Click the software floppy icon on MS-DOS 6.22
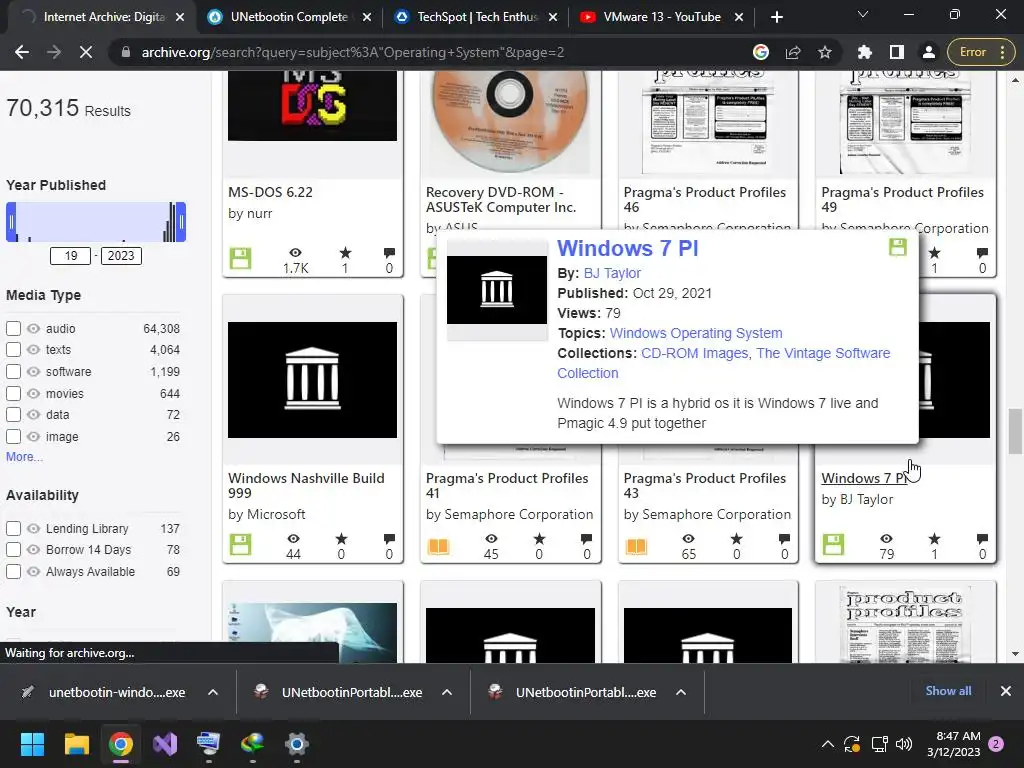1024x768 pixels. (x=240, y=258)
